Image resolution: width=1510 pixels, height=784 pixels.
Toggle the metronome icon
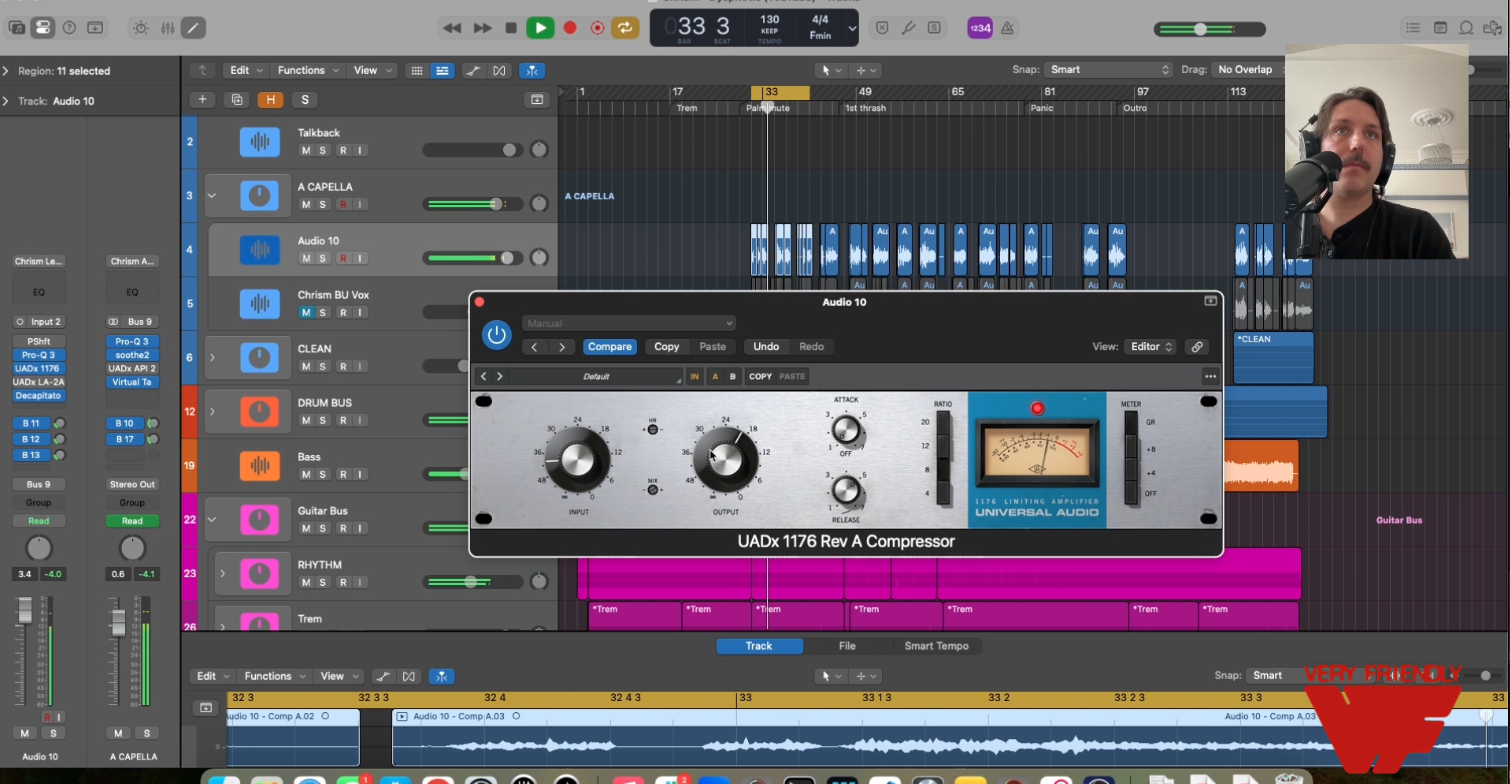pos(1007,28)
